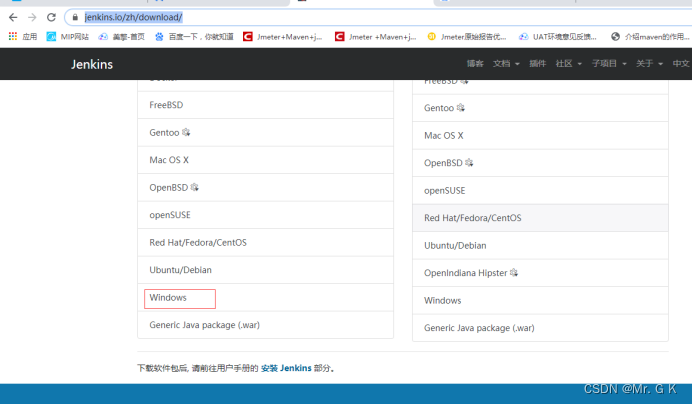The image size is (693, 404).
Task: Expand the 关于 about dropdown
Action: [649, 64]
